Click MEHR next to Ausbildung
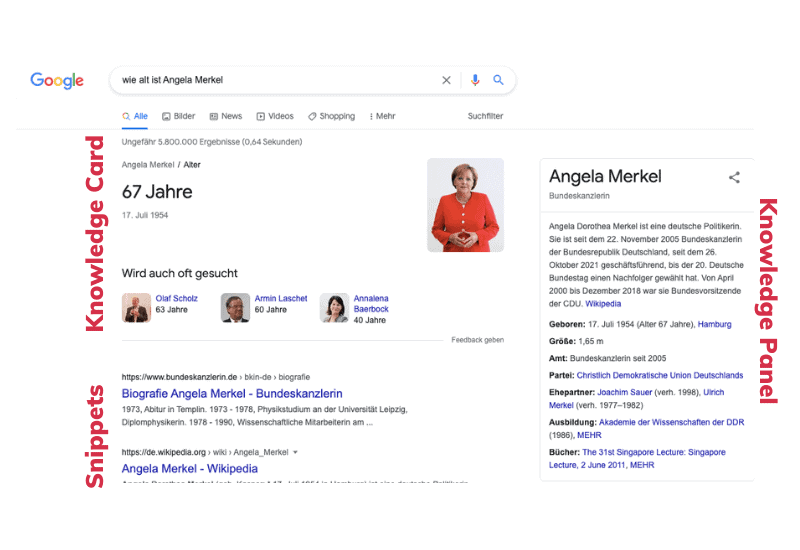Screen dimensions: 800x550 pyautogui.click(x=589, y=435)
